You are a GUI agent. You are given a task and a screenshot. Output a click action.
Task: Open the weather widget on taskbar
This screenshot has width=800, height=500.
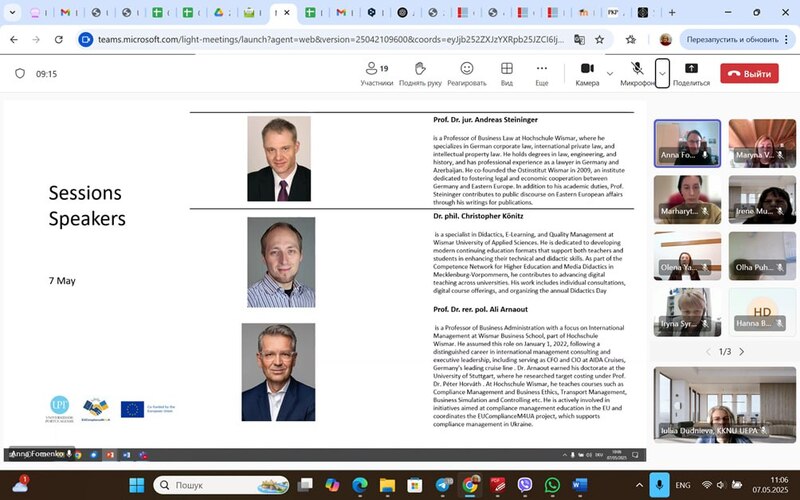(20, 484)
